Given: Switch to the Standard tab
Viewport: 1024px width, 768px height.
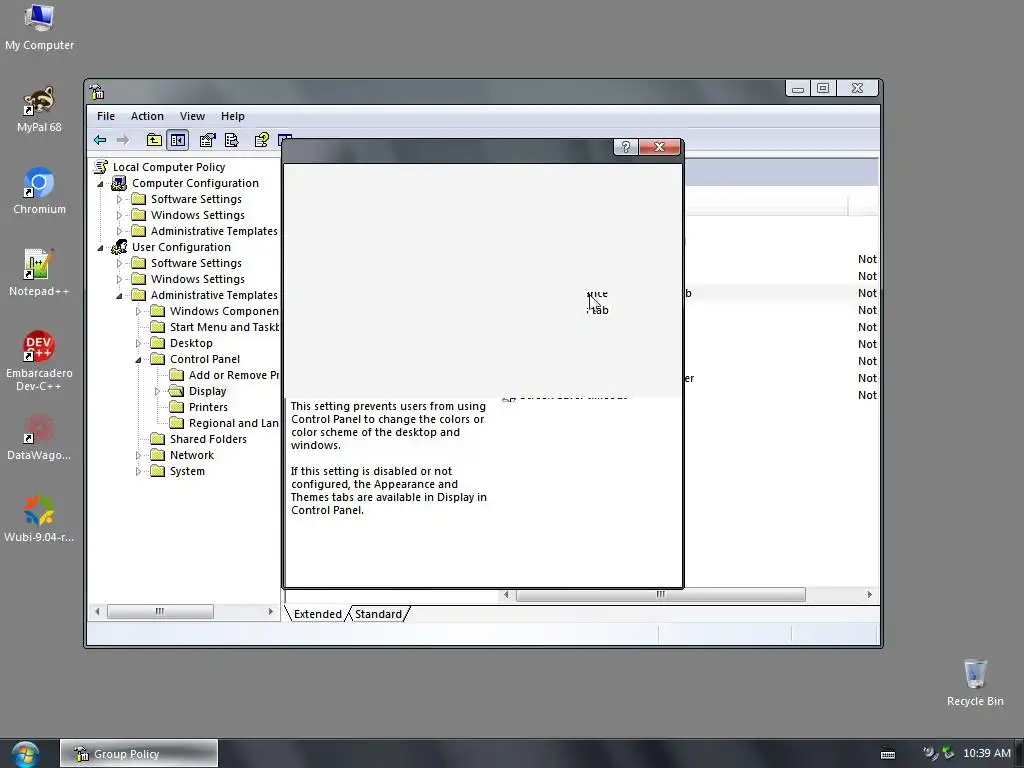Looking at the screenshot, I should click(378, 614).
